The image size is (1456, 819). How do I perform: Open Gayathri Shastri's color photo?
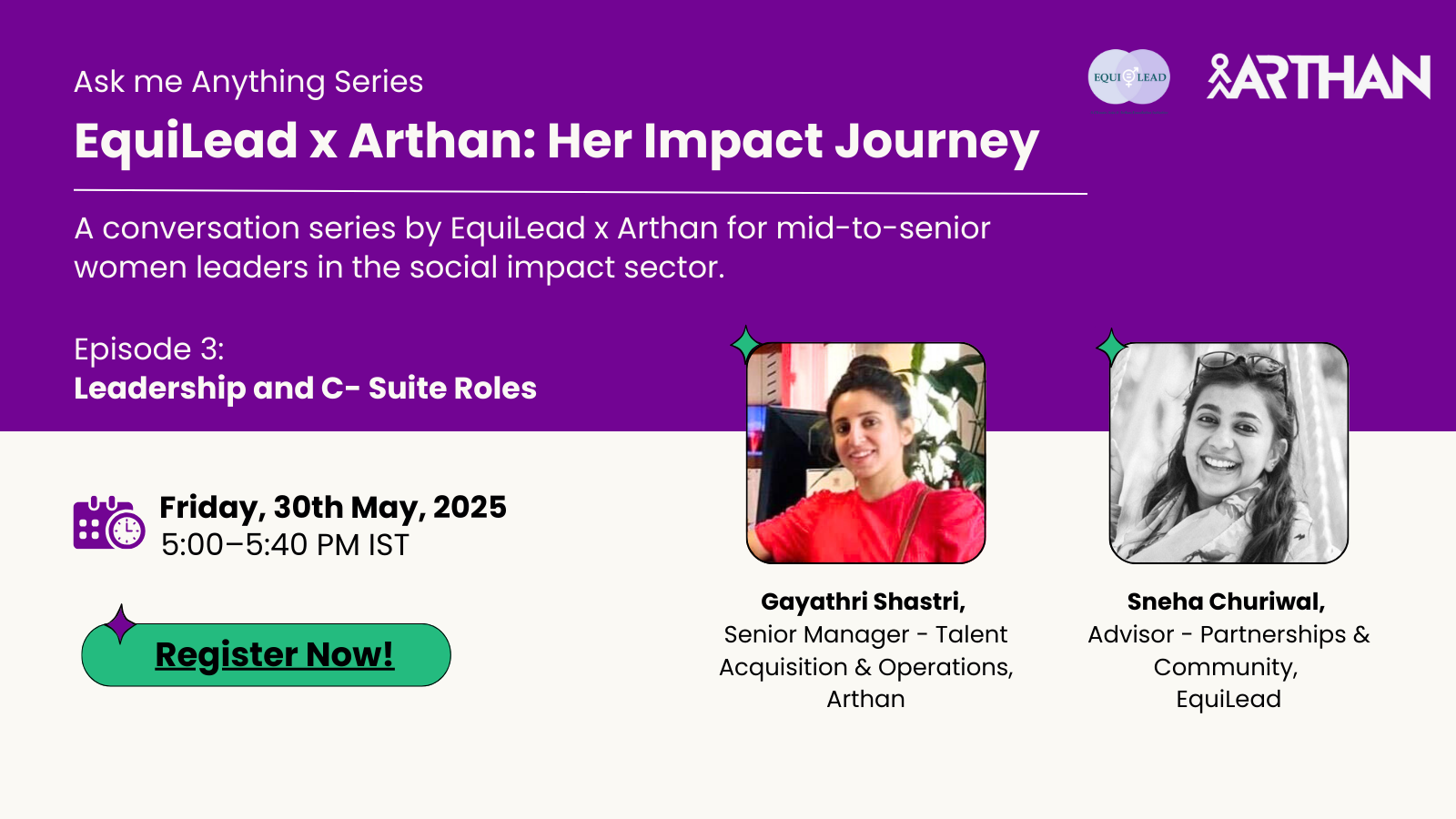[x=865, y=453]
